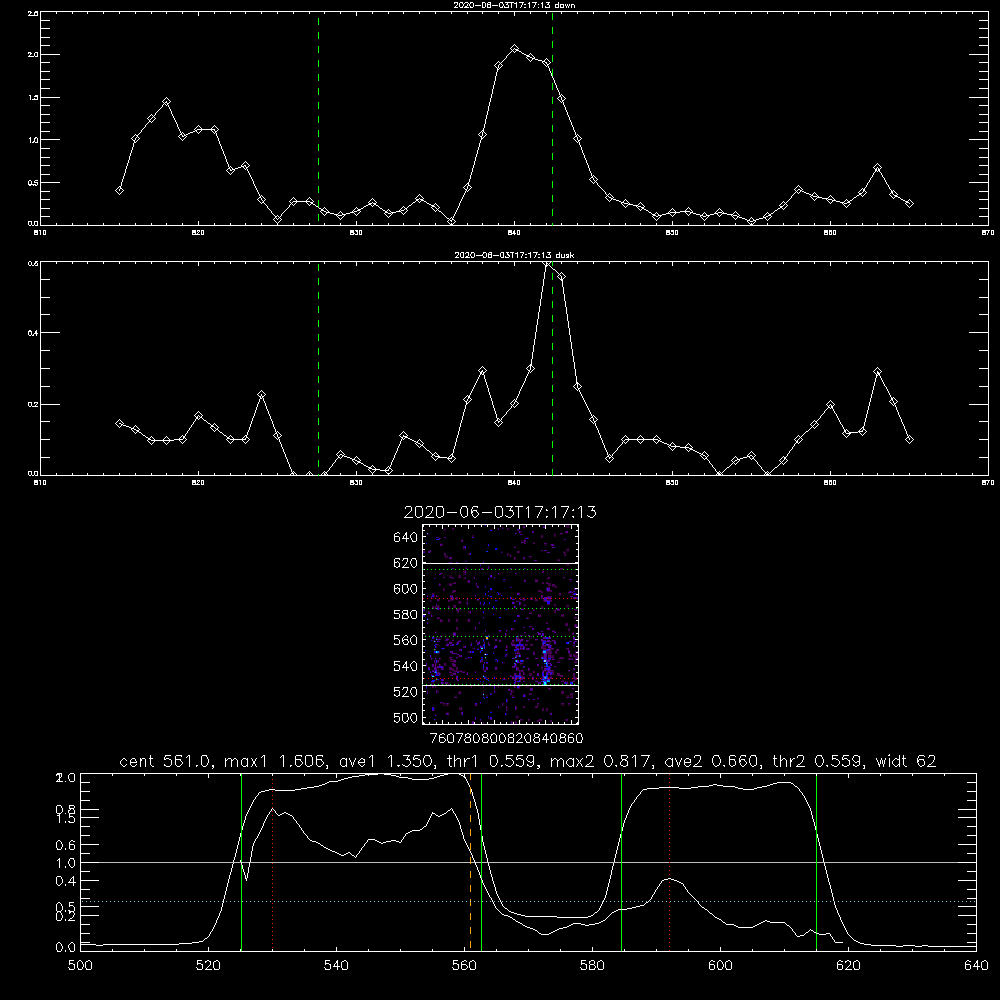This screenshot has height=1000, width=1000.
Task: Click the dusk plot first data point near 815
Action: [119, 423]
